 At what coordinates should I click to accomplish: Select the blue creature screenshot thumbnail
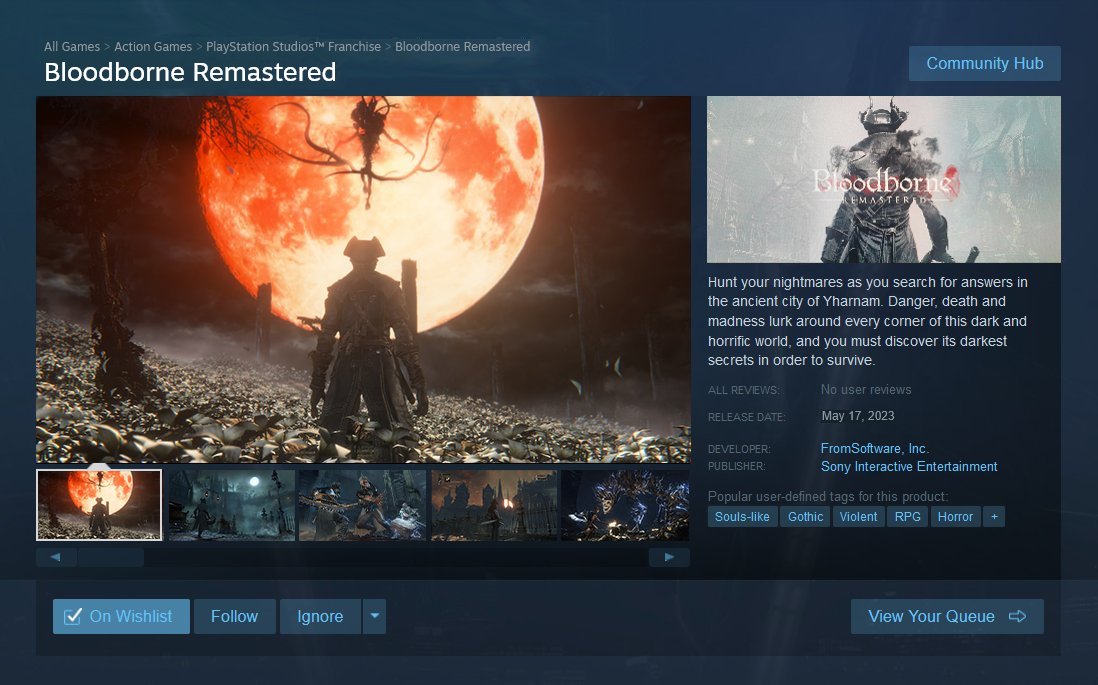pyautogui.click(x=625, y=505)
